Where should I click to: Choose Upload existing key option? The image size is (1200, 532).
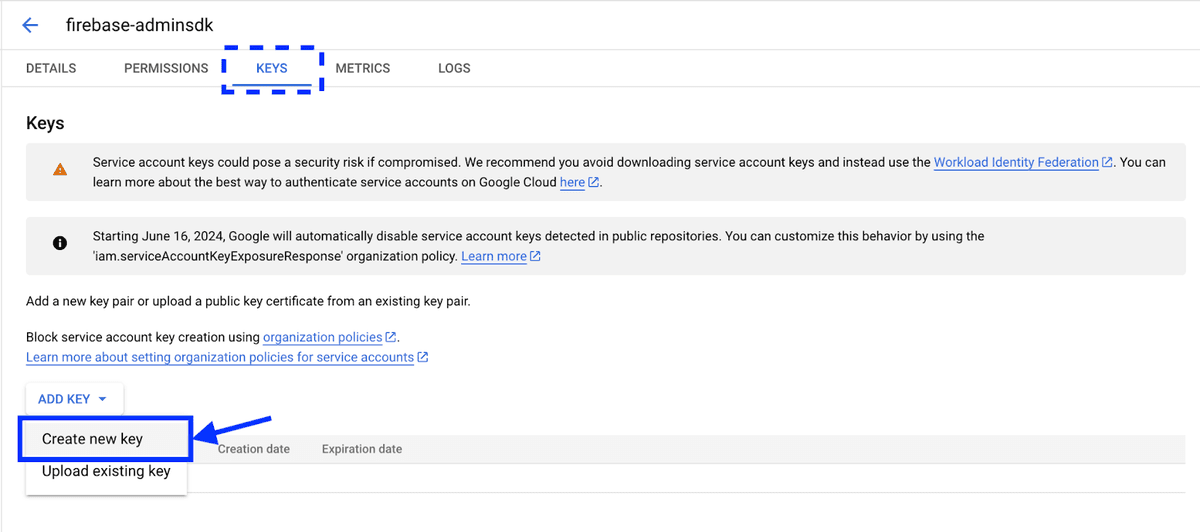tap(106, 471)
